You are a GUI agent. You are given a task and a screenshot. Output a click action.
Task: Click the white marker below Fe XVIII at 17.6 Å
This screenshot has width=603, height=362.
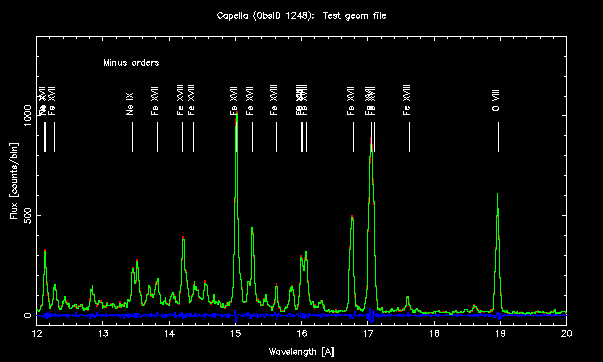[x=409, y=137]
